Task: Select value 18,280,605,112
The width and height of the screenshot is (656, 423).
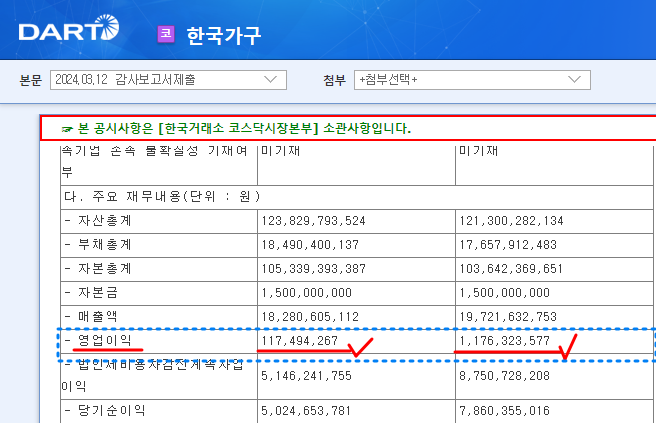Action: pos(310,317)
